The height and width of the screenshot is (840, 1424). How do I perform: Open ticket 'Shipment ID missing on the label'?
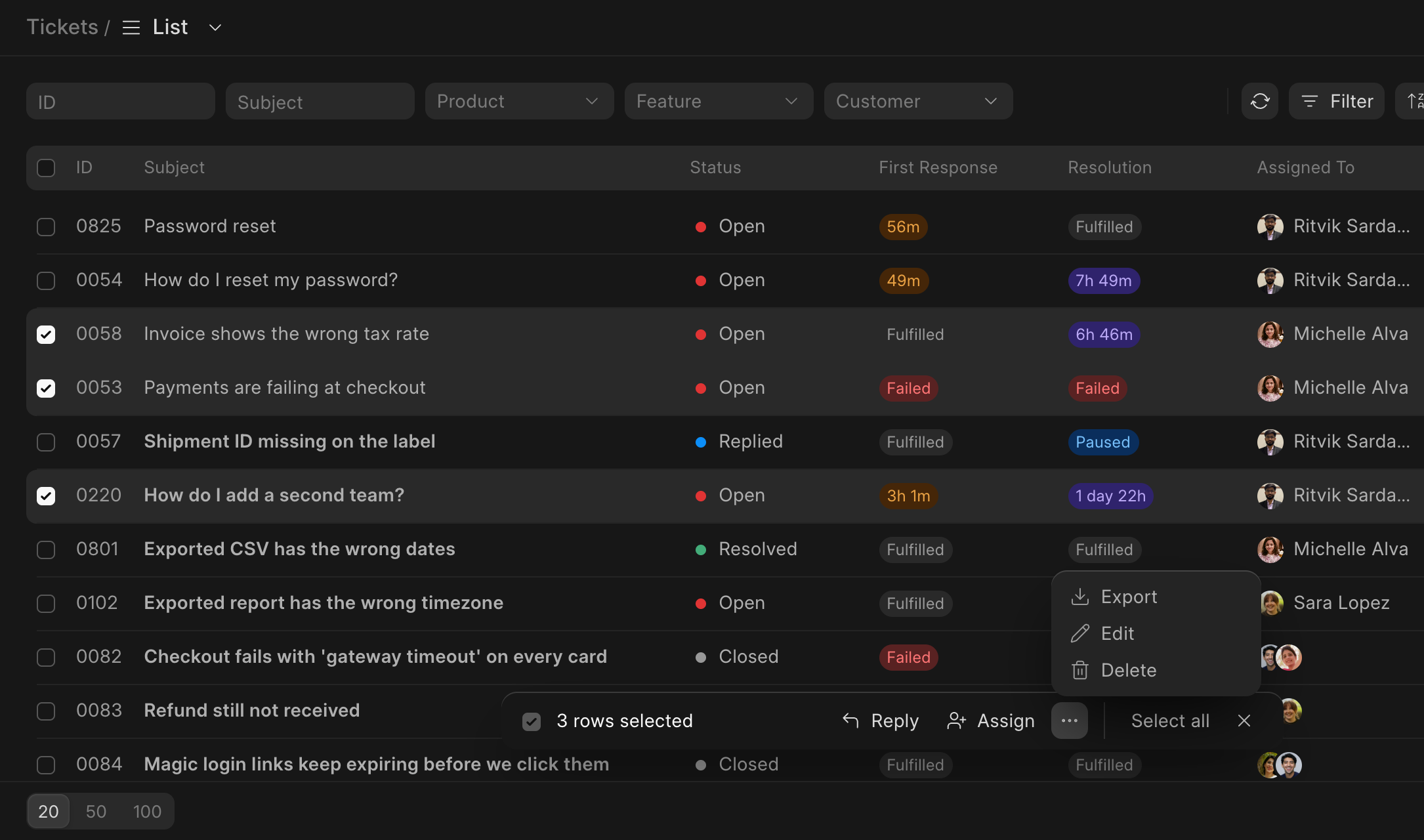pos(289,441)
